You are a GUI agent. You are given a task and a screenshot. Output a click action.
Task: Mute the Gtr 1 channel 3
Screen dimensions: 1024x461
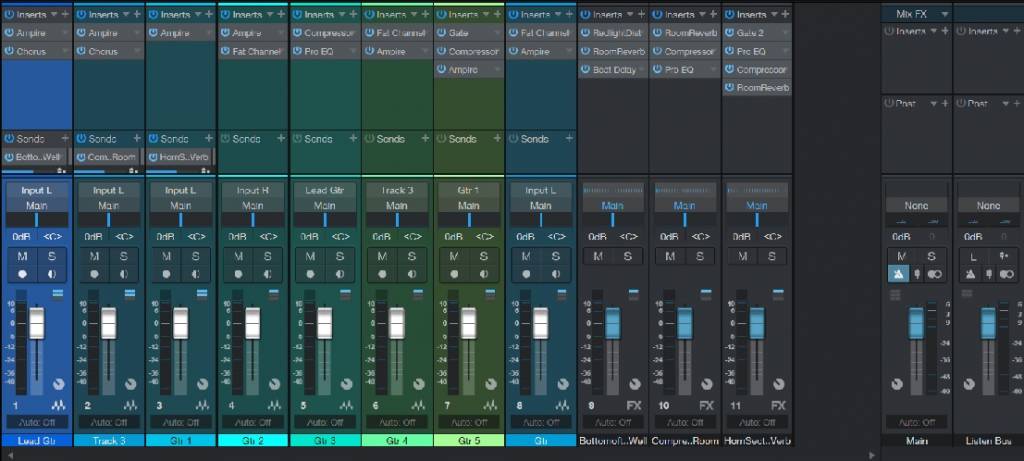tap(166, 256)
